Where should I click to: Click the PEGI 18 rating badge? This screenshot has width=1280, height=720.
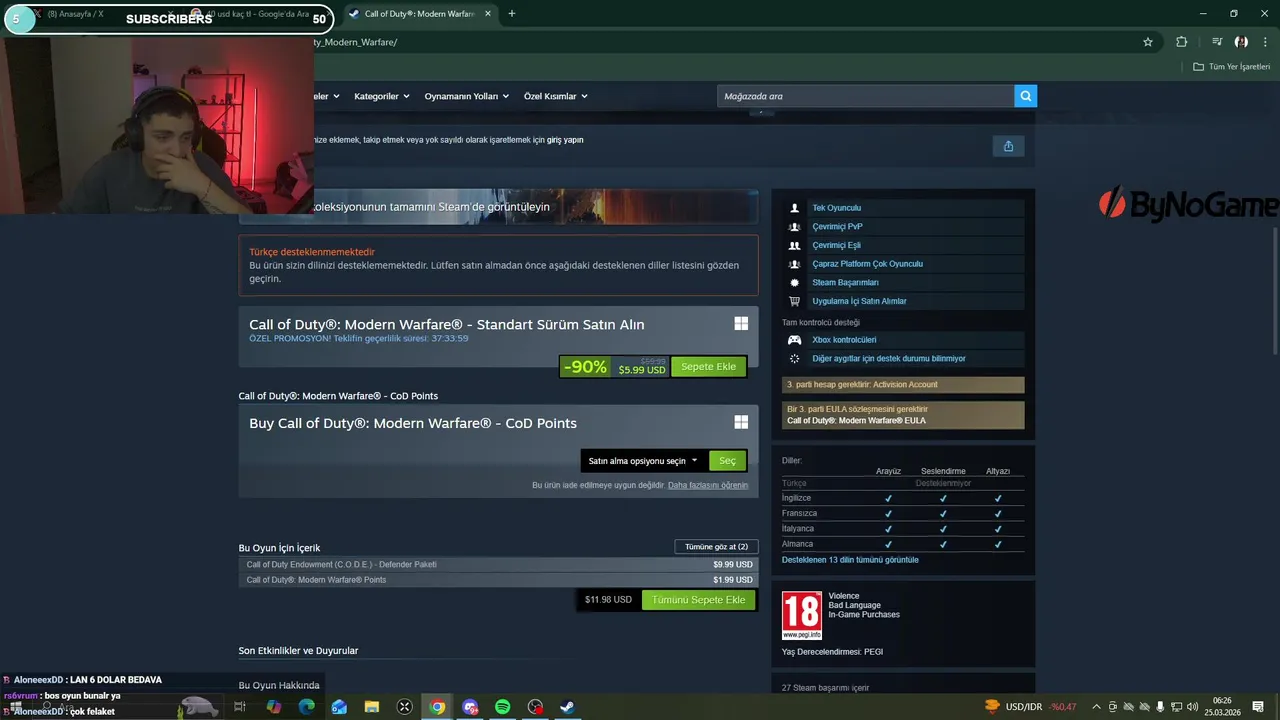[801, 615]
